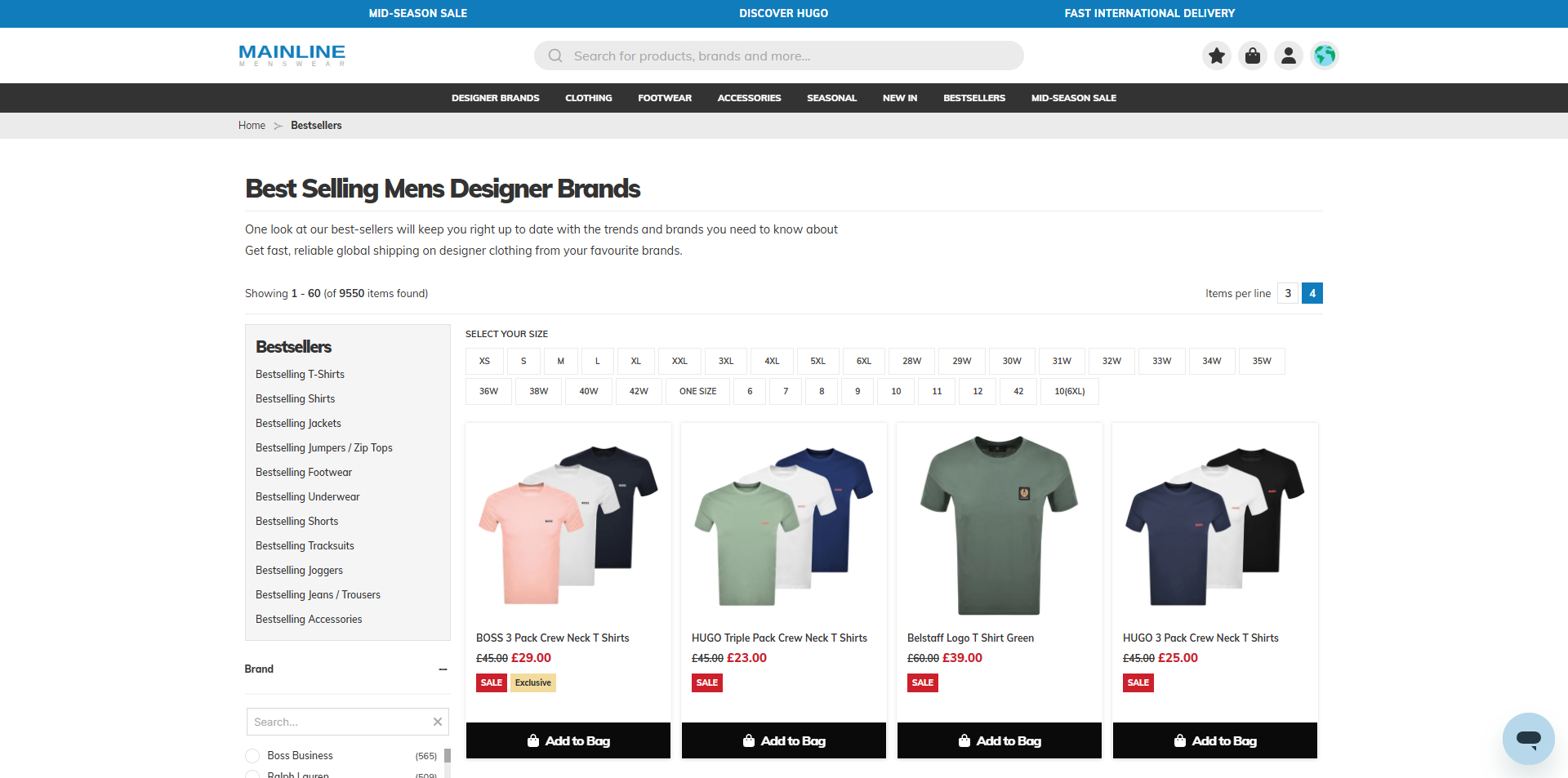Image resolution: width=1568 pixels, height=778 pixels.
Task: Click the search magnifier icon
Action: [x=555, y=56]
